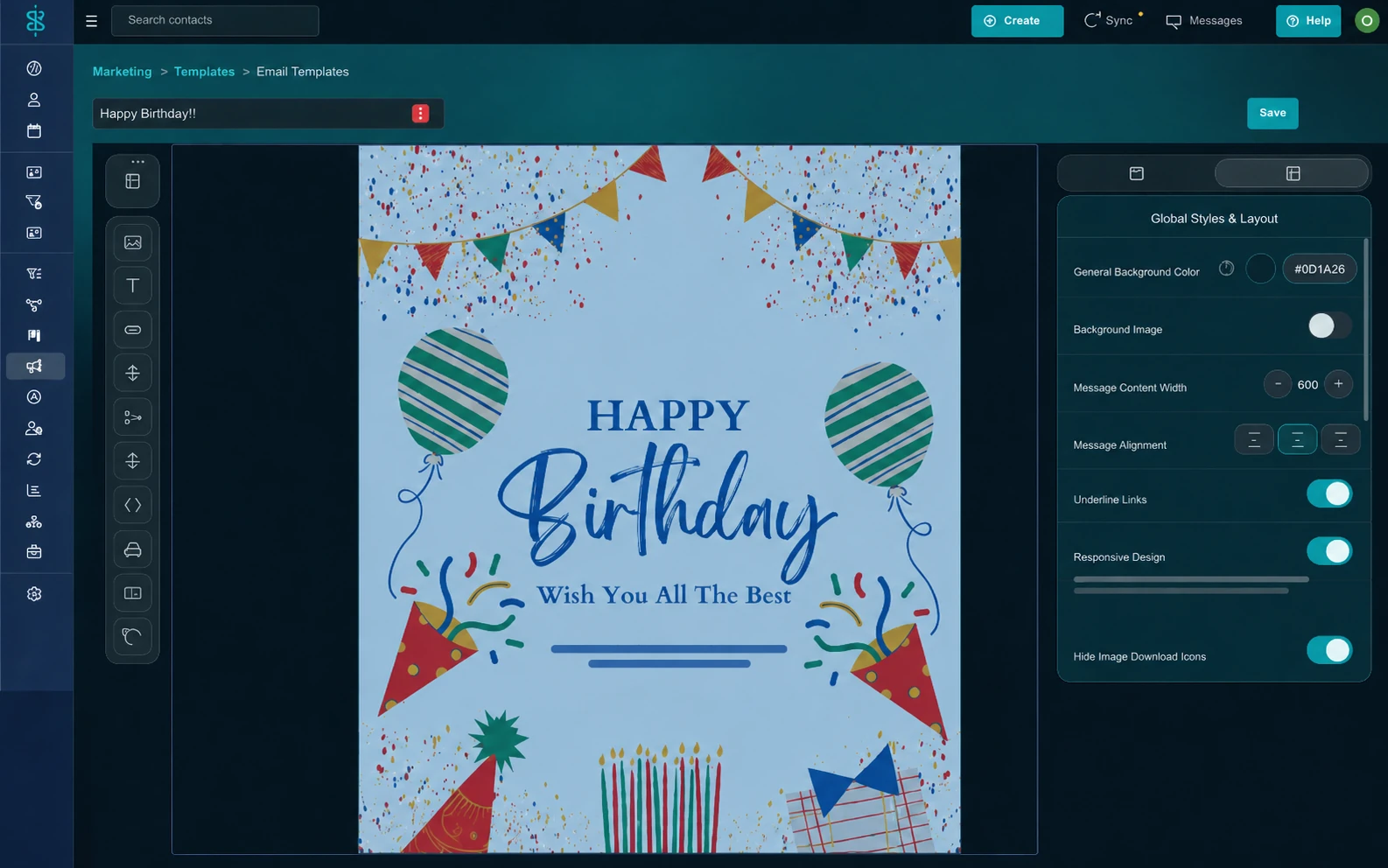Click the 600 width value

click(1307, 385)
